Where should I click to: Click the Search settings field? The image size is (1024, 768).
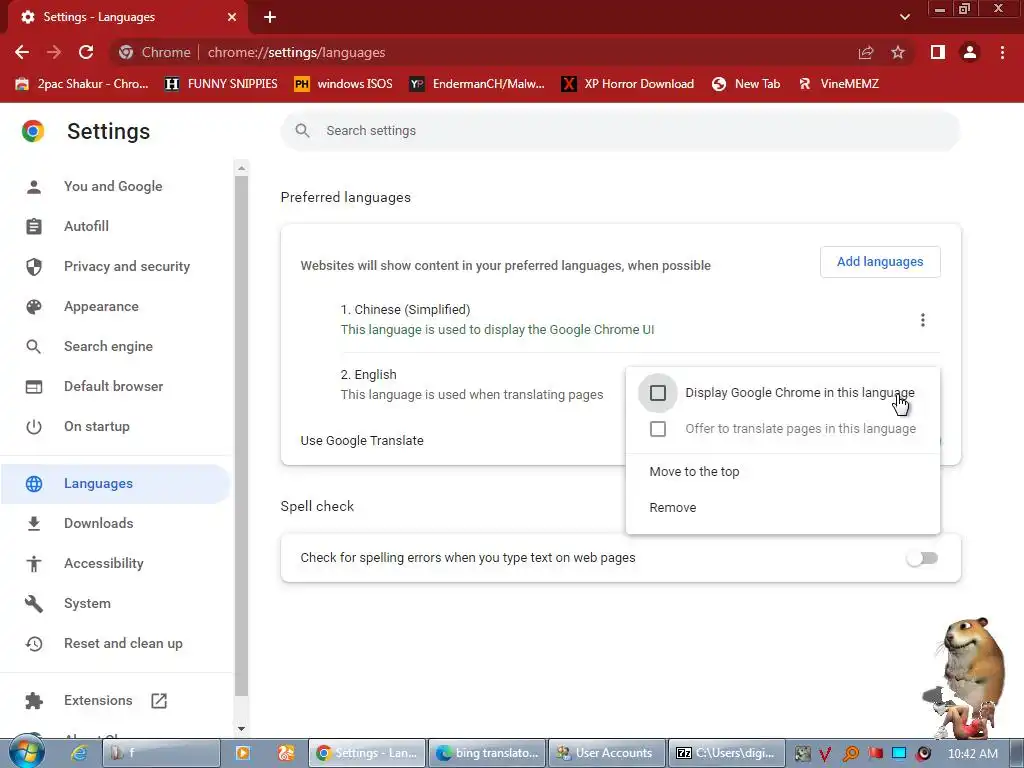click(x=620, y=131)
